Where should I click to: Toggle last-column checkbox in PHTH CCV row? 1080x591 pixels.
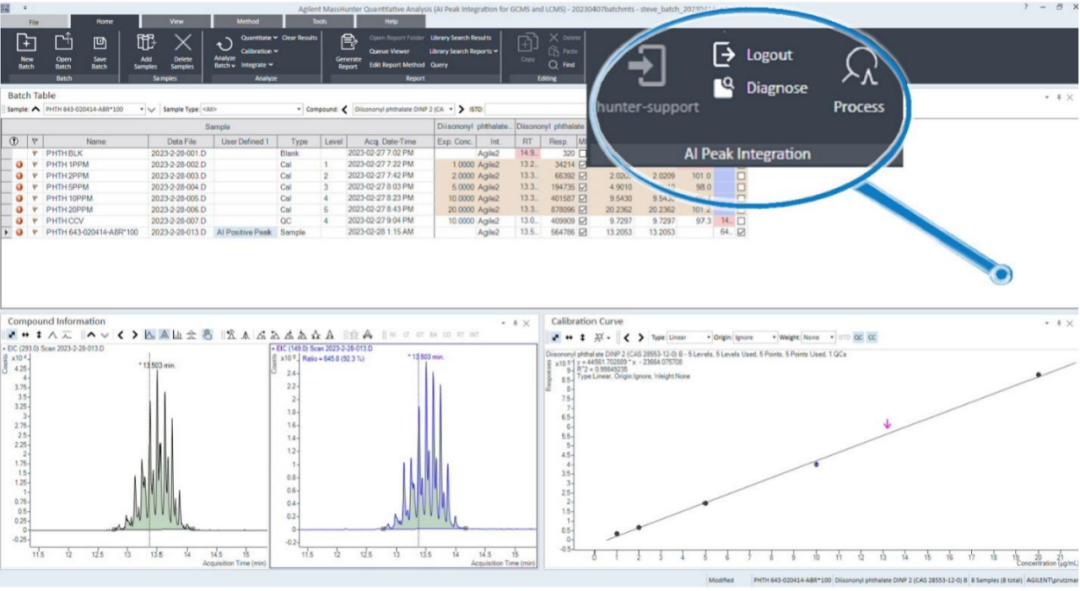point(741,221)
